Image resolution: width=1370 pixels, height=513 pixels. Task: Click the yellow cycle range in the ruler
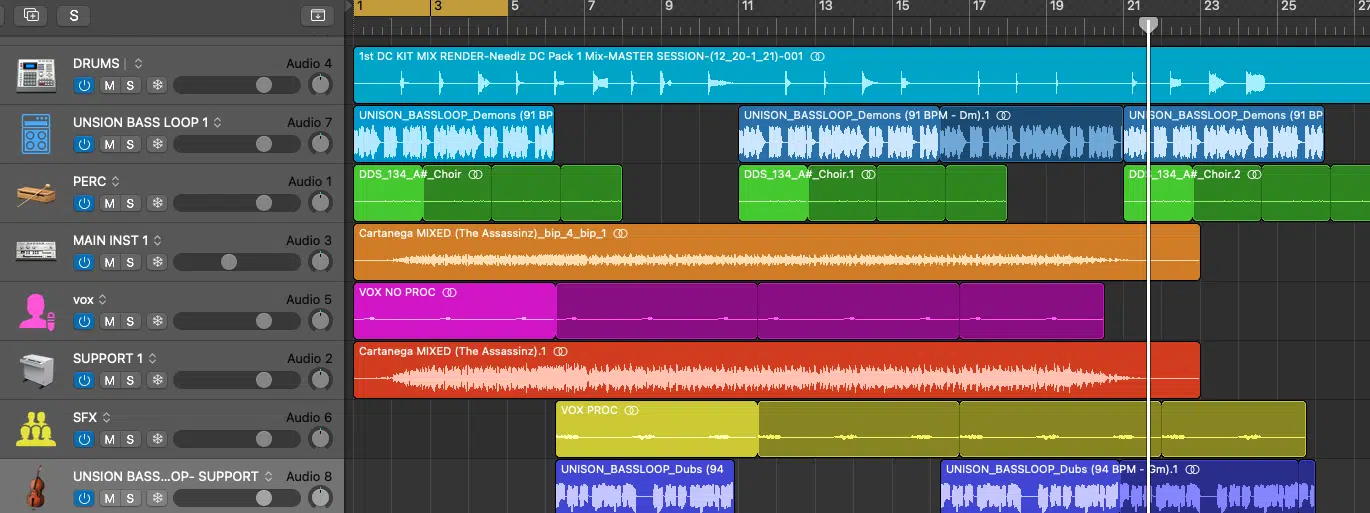(431, 7)
